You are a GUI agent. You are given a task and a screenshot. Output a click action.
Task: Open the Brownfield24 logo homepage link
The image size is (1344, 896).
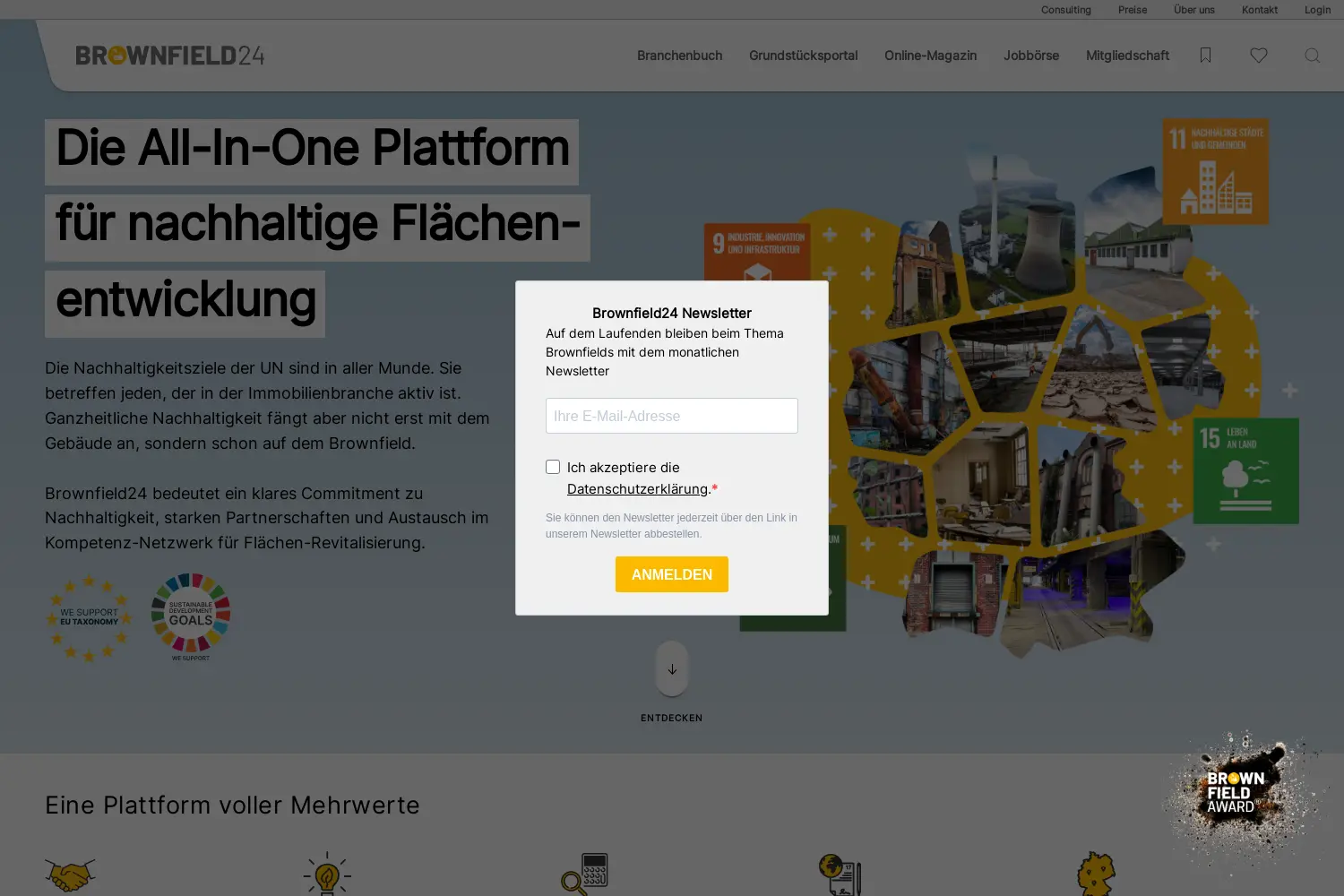pyautogui.click(x=170, y=56)
